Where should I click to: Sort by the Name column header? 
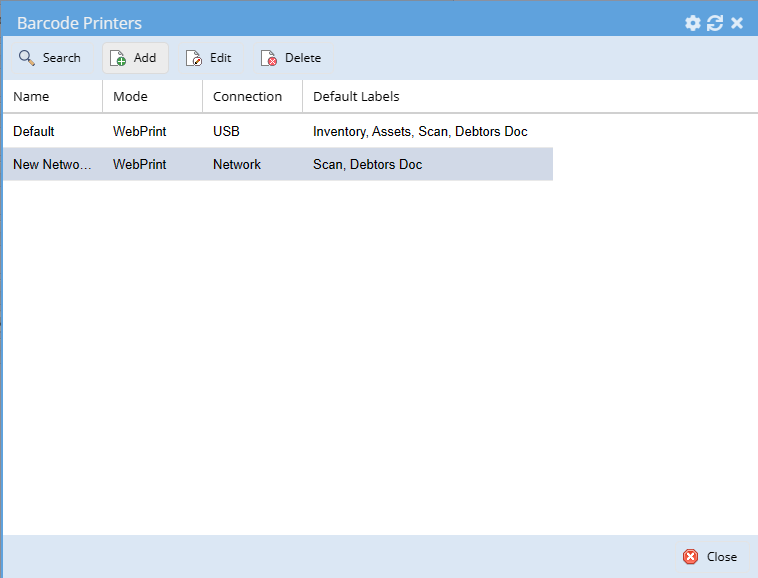(32, 97)
